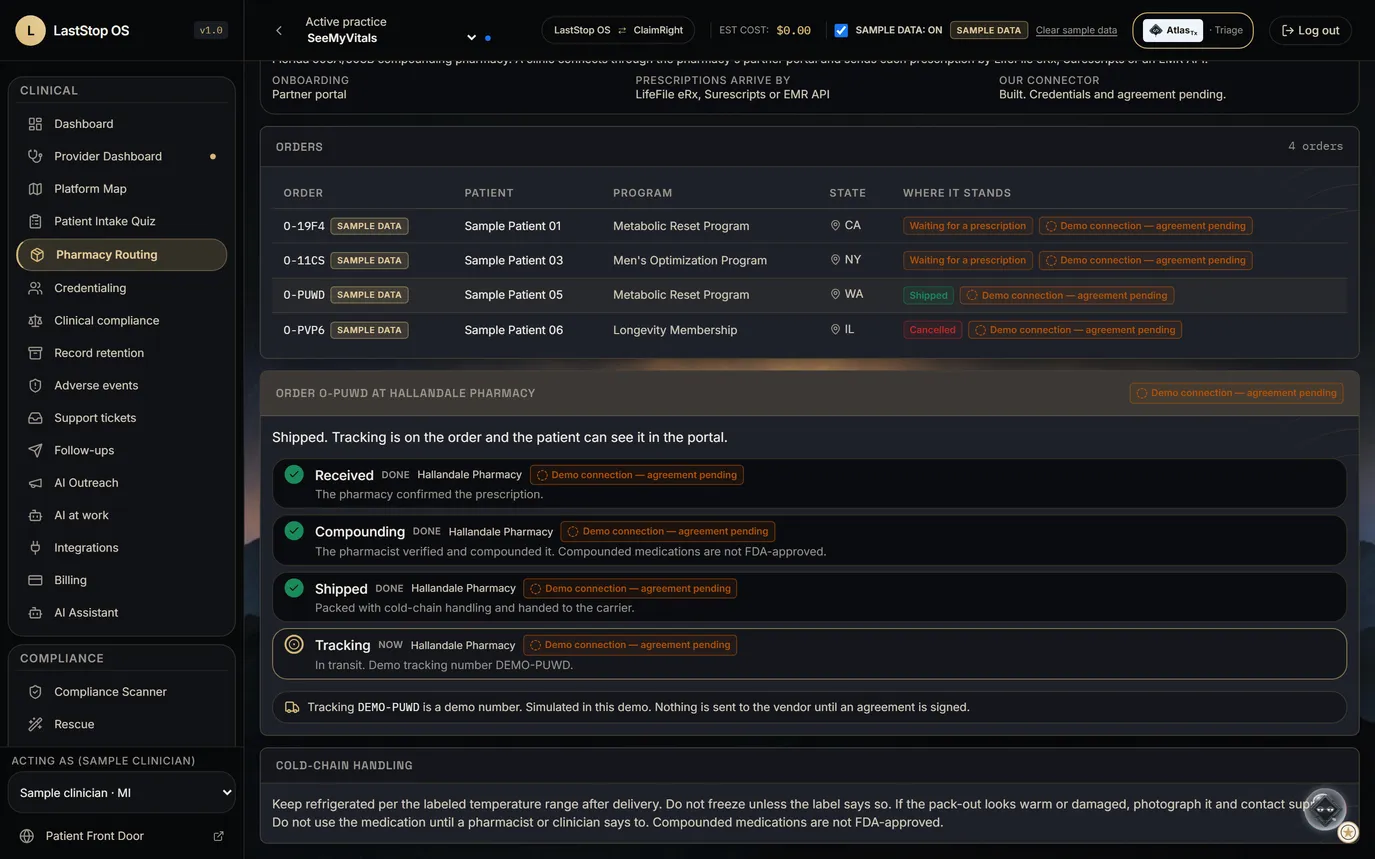Click Sample Patient 03 in the orders table

513,260
